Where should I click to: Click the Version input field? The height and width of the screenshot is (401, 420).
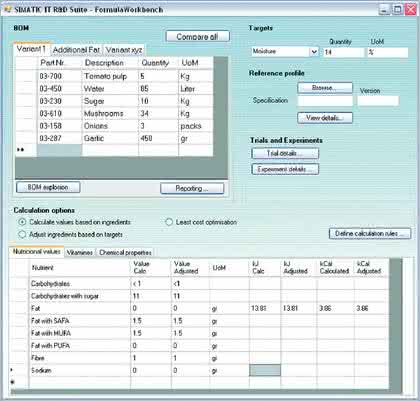pos(378,101)
